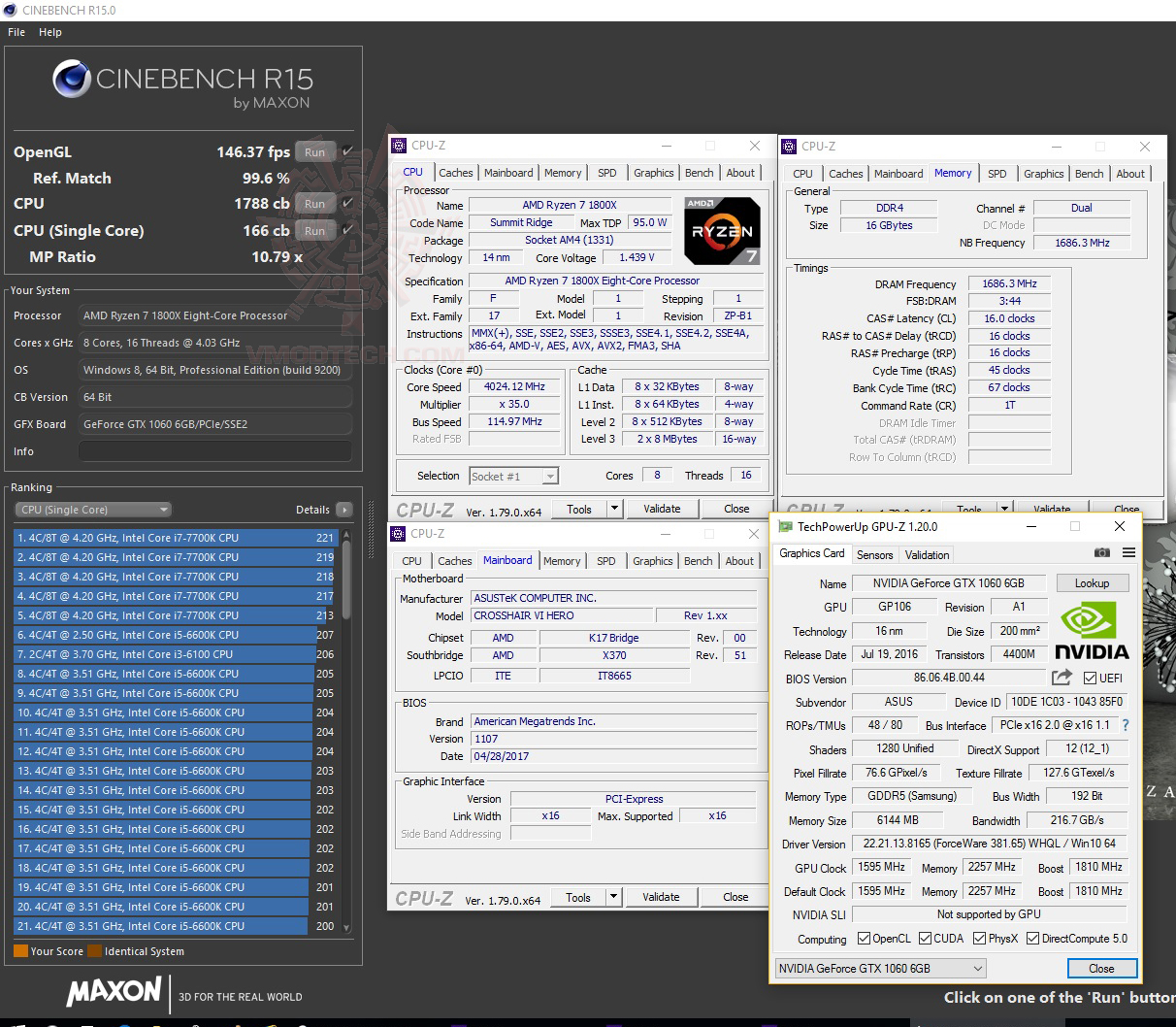Toggle the PhysX checkbox
Viewport: 1176px width, 1027px height.
980,939
